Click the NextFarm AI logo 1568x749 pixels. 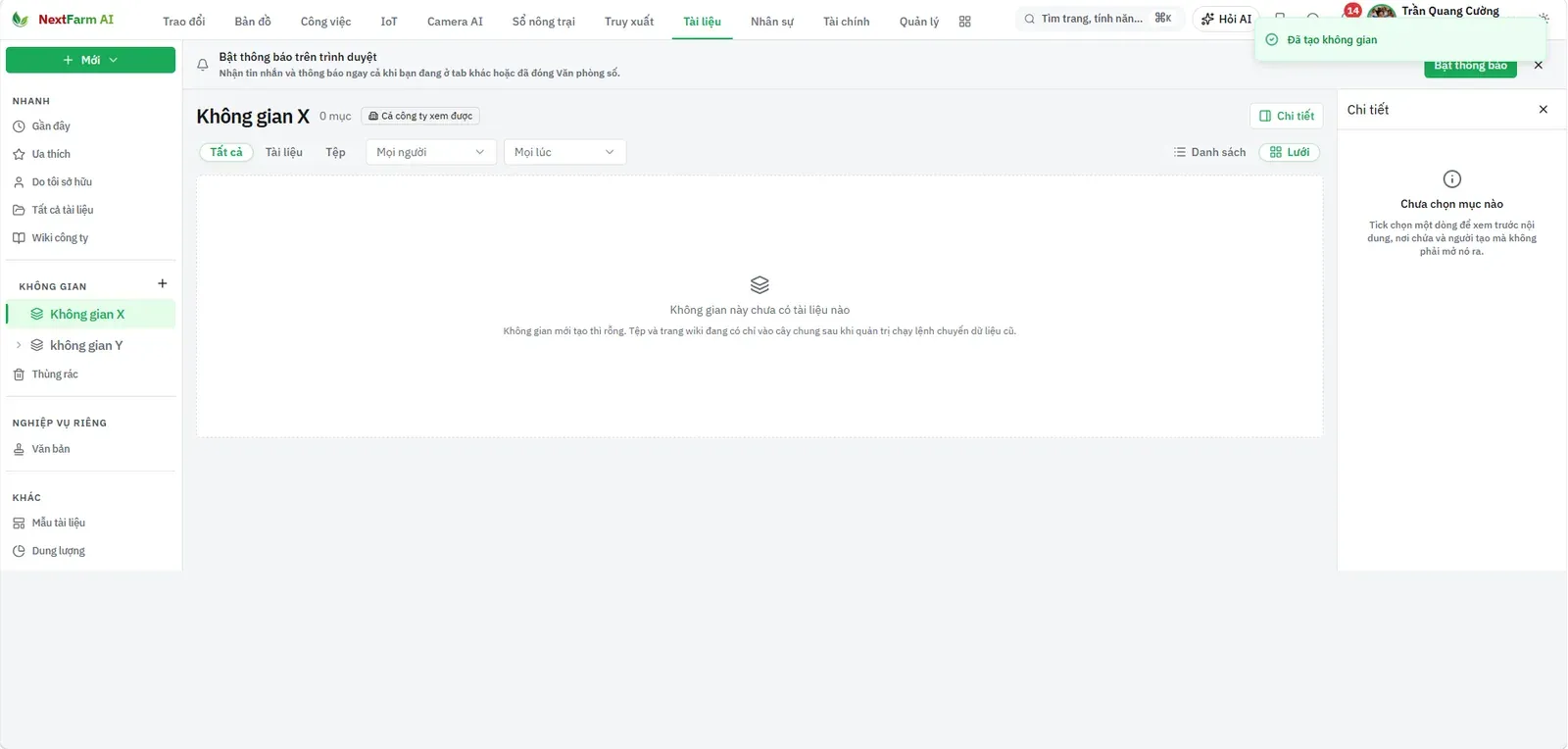coord(63,20)
